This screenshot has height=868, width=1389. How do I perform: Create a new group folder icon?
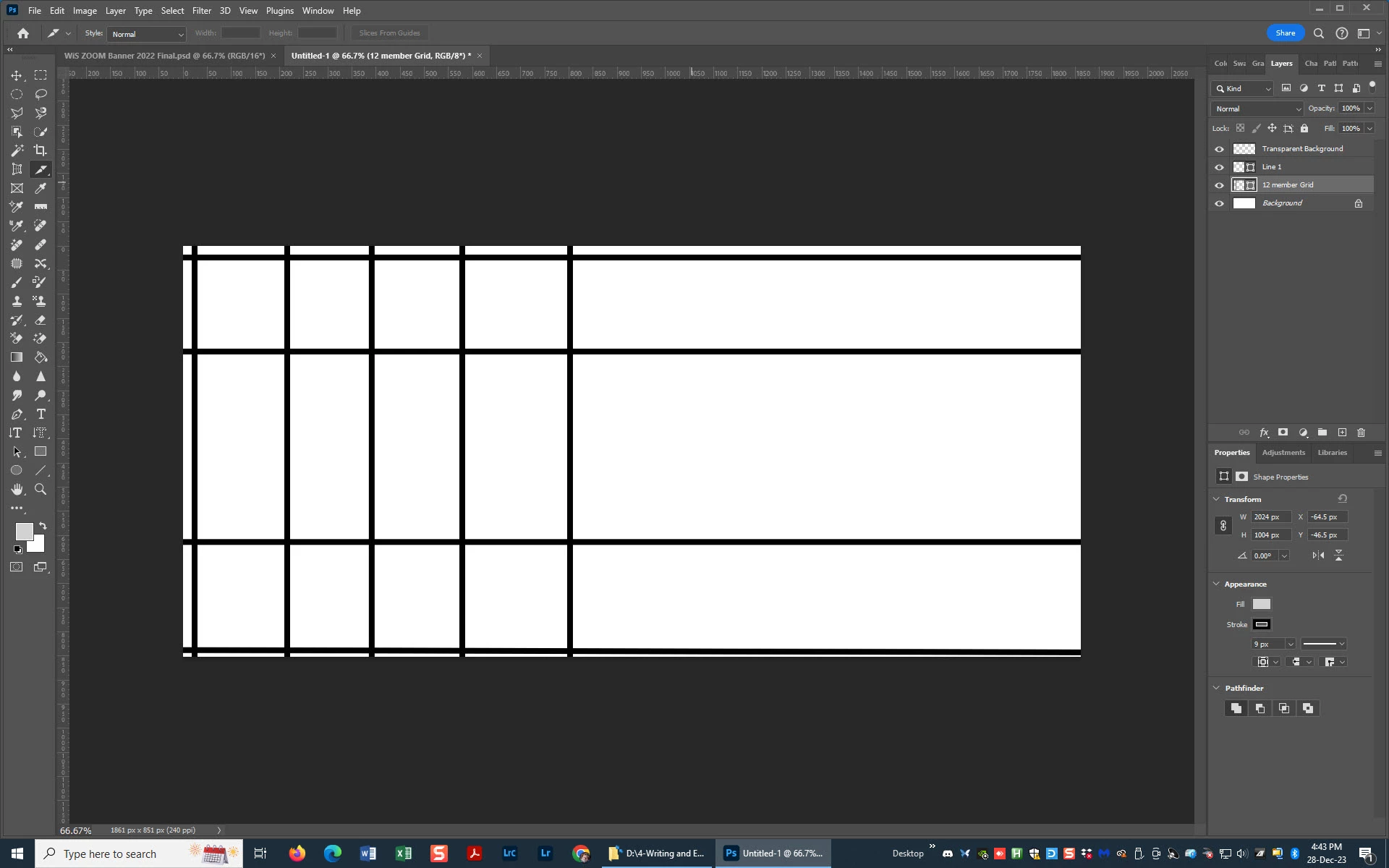tap(1322, 433)
